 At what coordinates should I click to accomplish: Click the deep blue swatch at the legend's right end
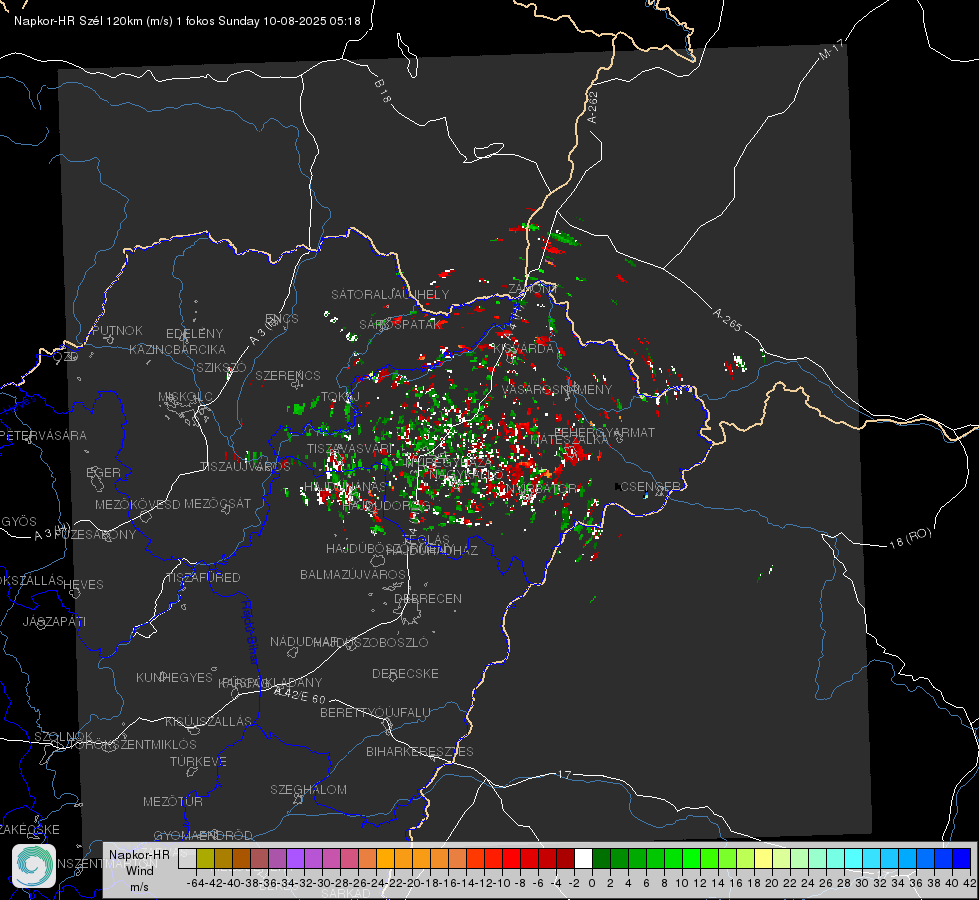(962, 858)
